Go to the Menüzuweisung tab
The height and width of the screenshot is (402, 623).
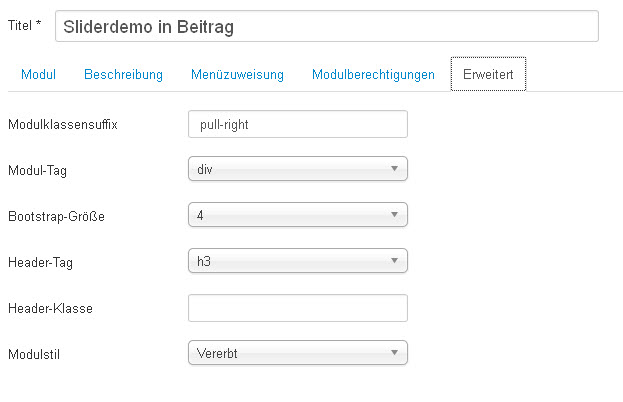(239, 74)
